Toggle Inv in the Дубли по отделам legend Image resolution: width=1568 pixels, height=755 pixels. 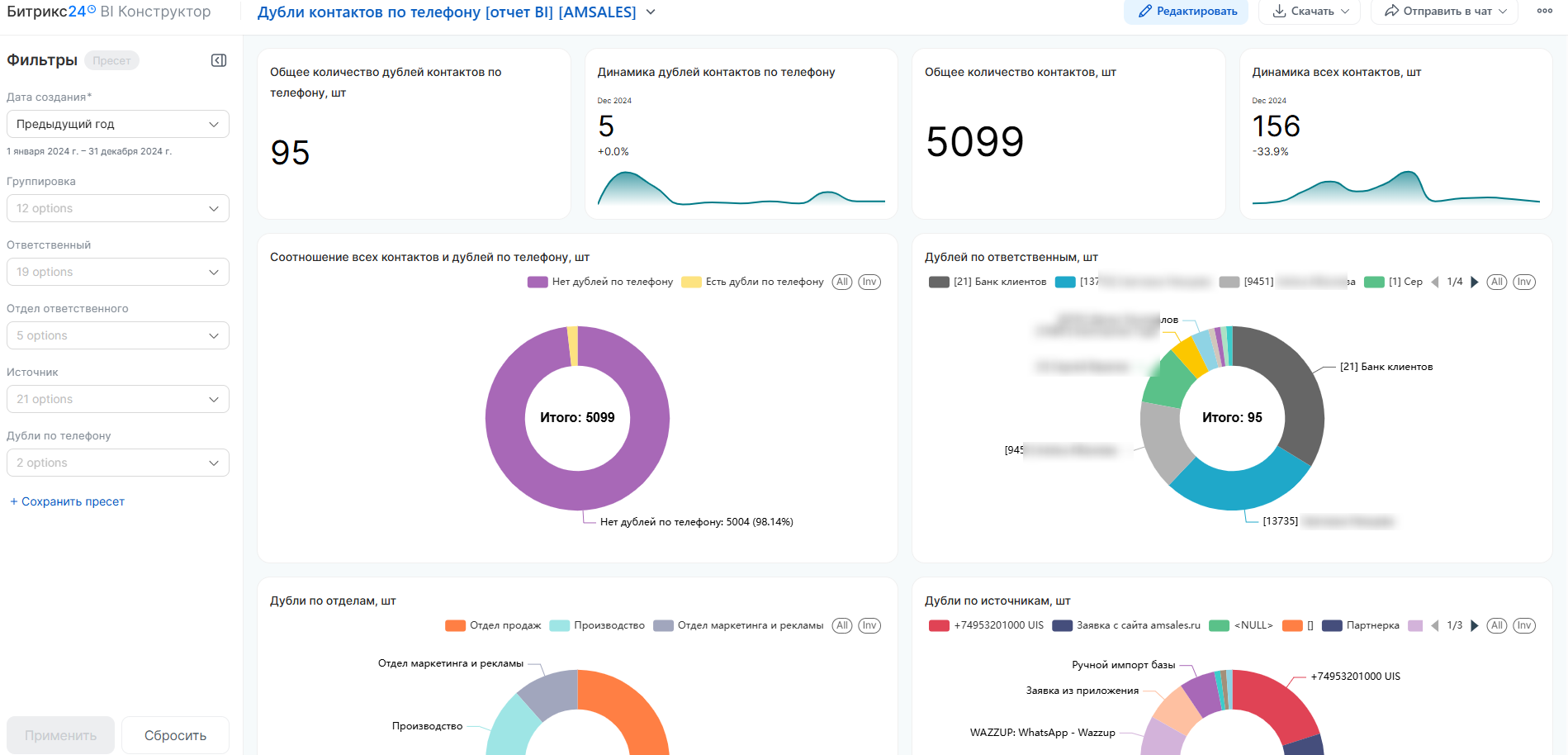point(869,625)
